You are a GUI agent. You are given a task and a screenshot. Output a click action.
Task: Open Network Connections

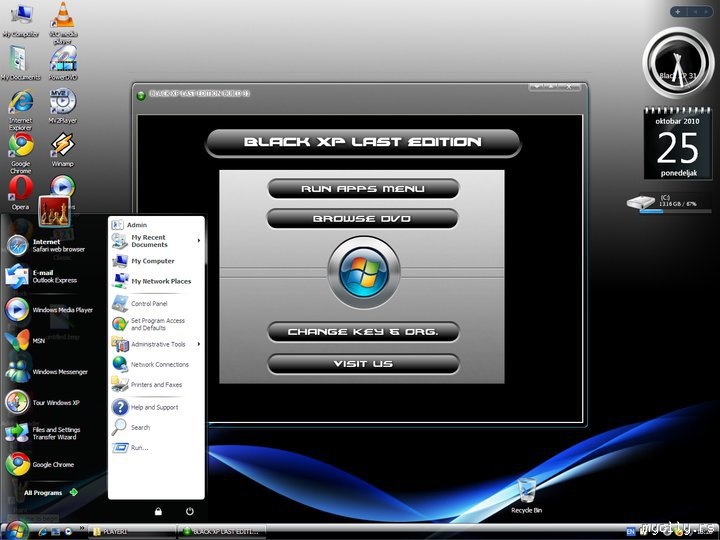click(151, 364)
